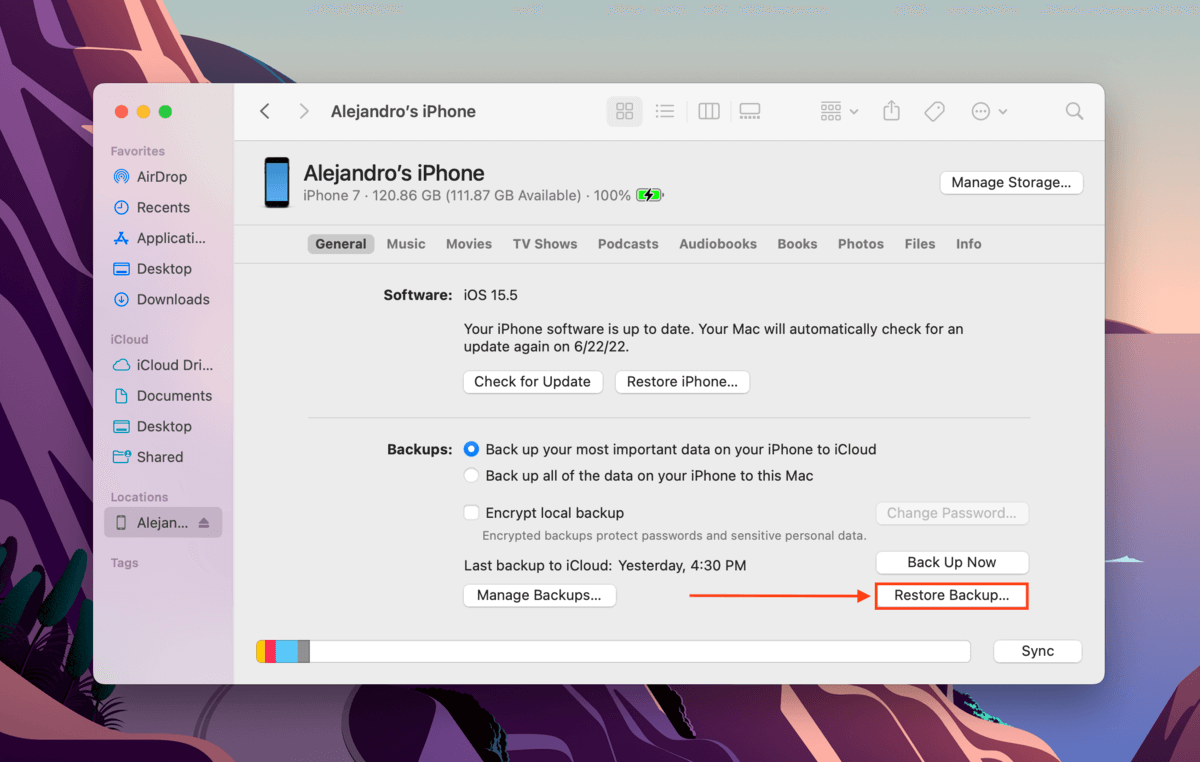Go back with the back chevron
The image size is (1200, 762).
(x=265, y=111)
